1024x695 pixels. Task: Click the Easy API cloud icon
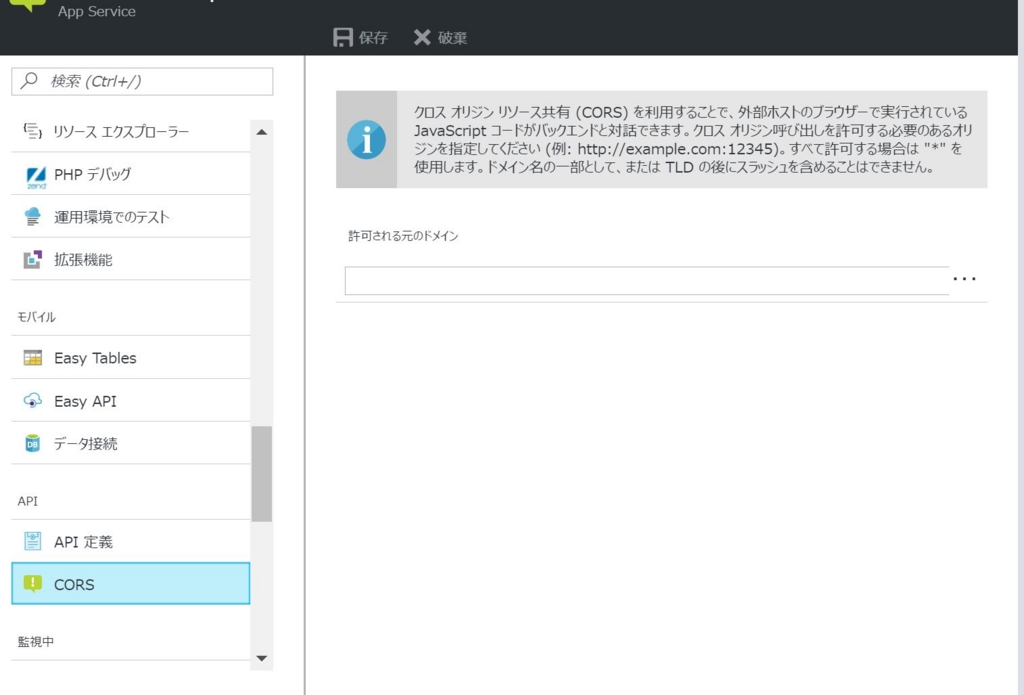coord(33,400)
